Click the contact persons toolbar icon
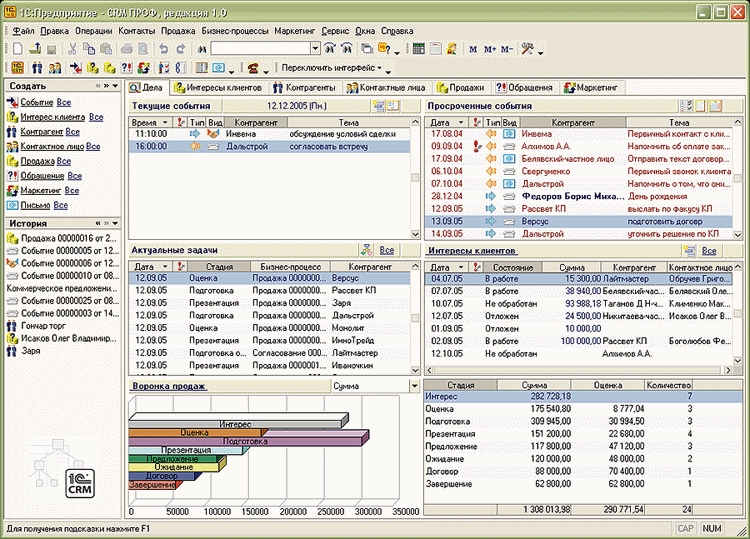The height and width of the screenshot is (539, 750). (55, 68)
